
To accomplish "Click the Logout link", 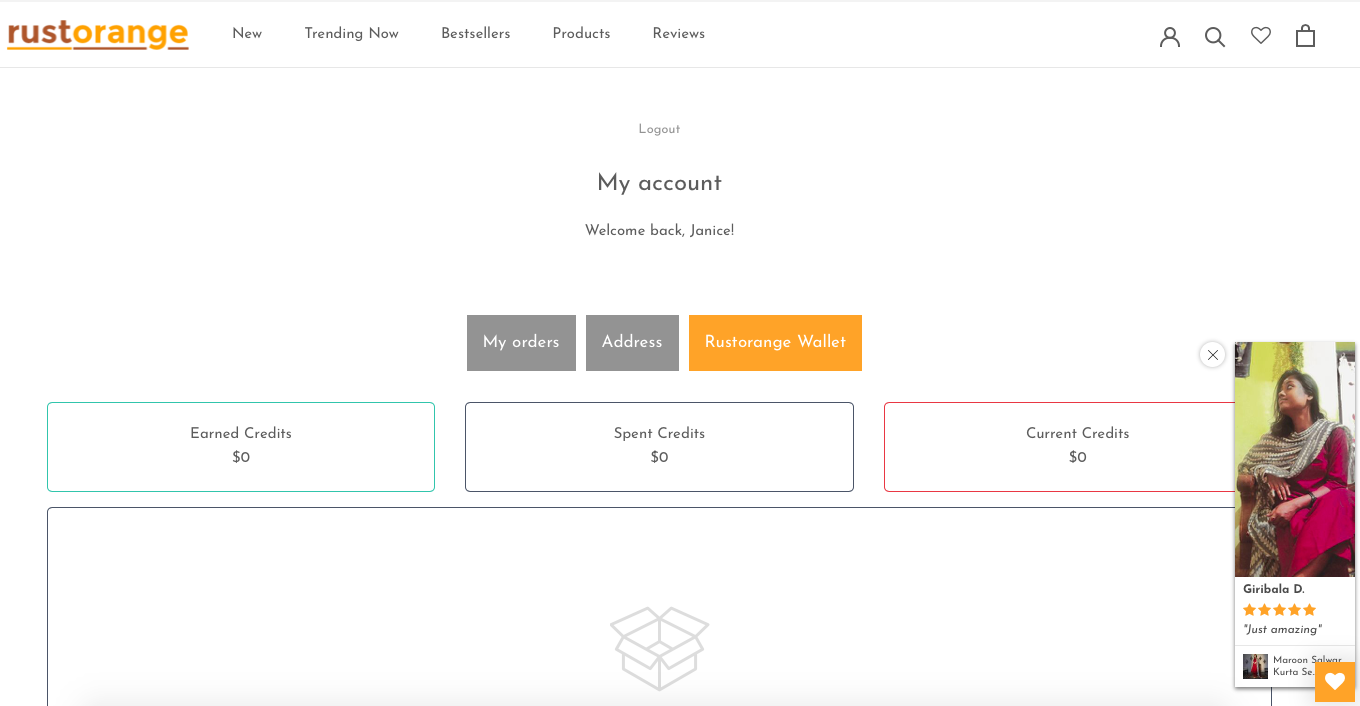I will point(659,129).
